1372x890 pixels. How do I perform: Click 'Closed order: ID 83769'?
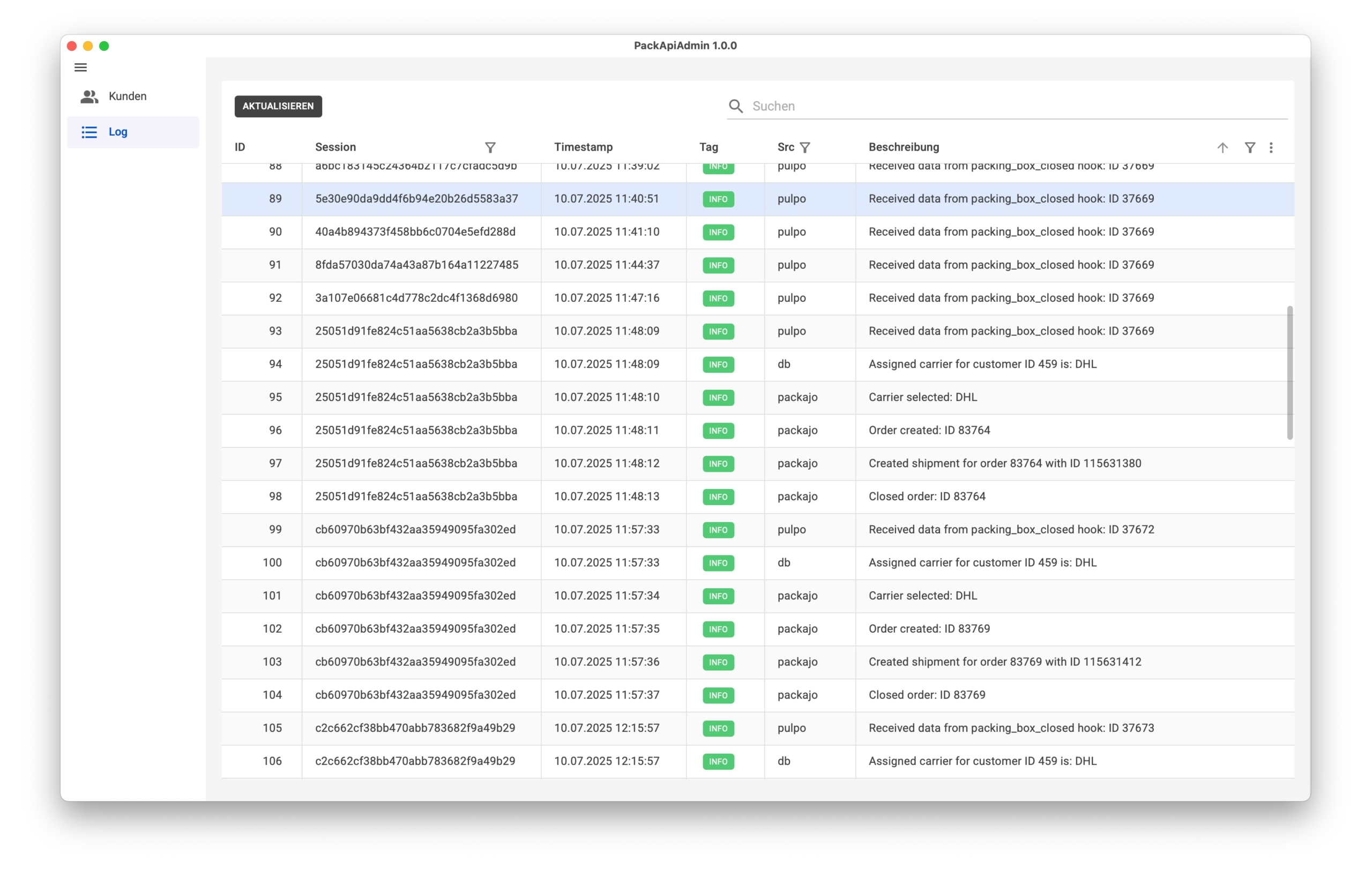(927, 695)
